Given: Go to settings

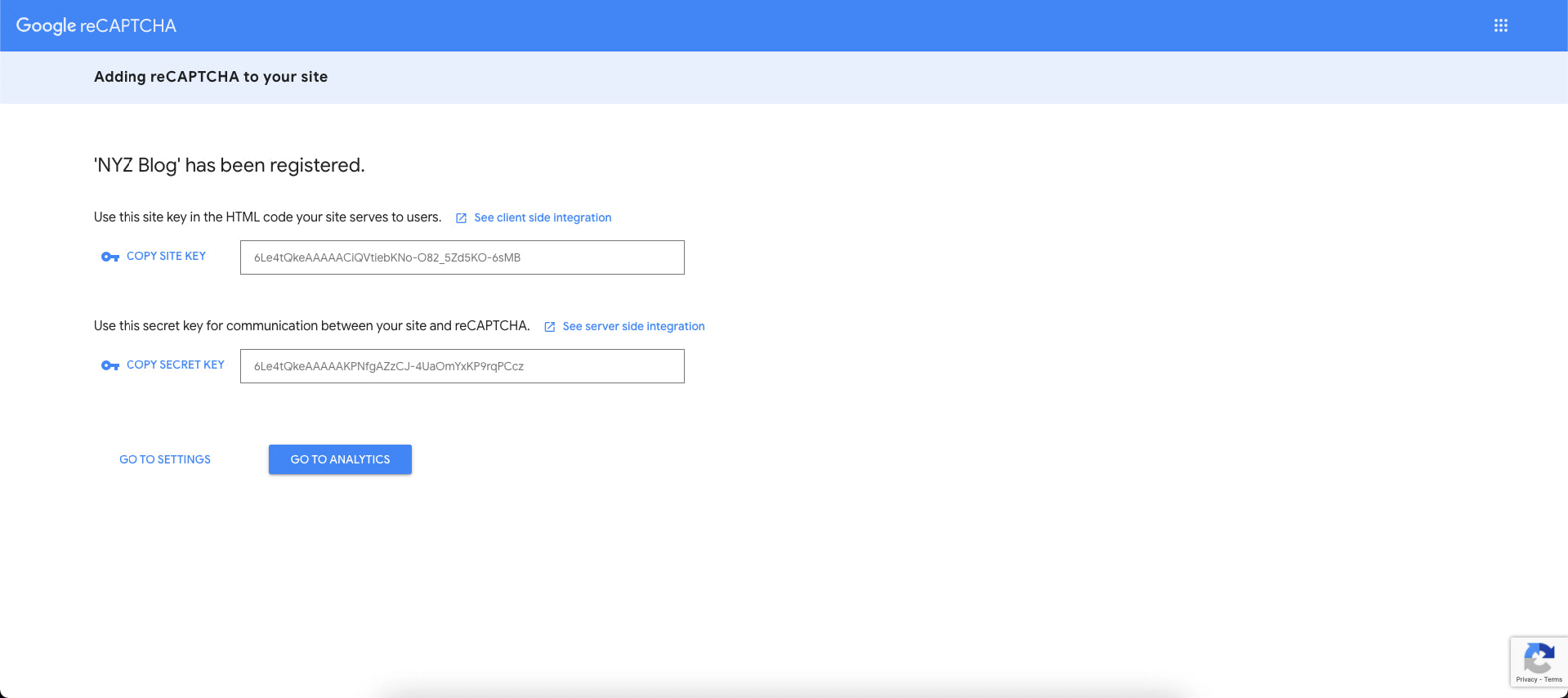Looking at the screenshot, I should click(x=165, y=459).
